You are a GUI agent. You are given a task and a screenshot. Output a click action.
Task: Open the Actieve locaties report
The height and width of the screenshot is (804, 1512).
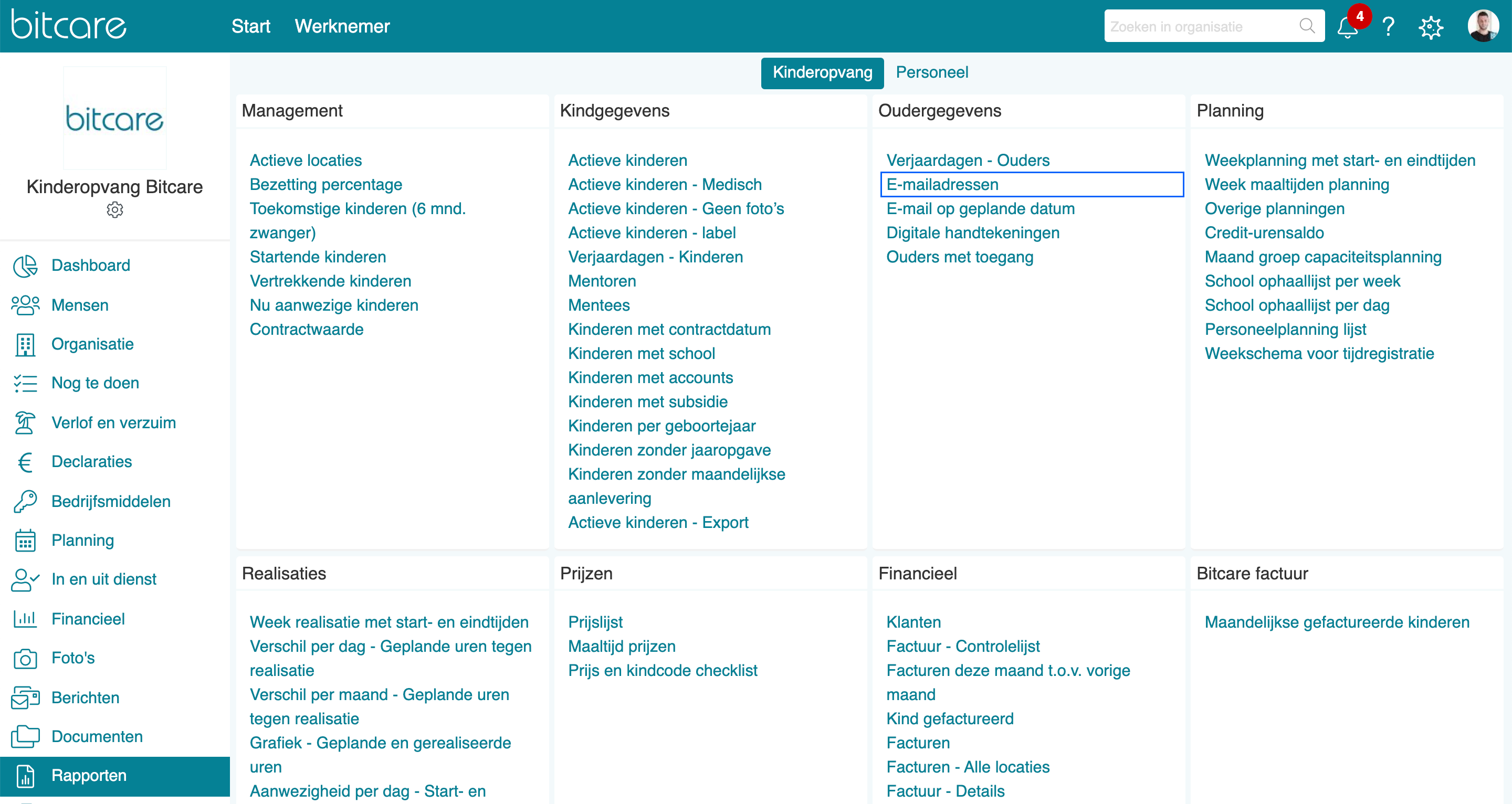pyautogui.click(x=306, y=160)
